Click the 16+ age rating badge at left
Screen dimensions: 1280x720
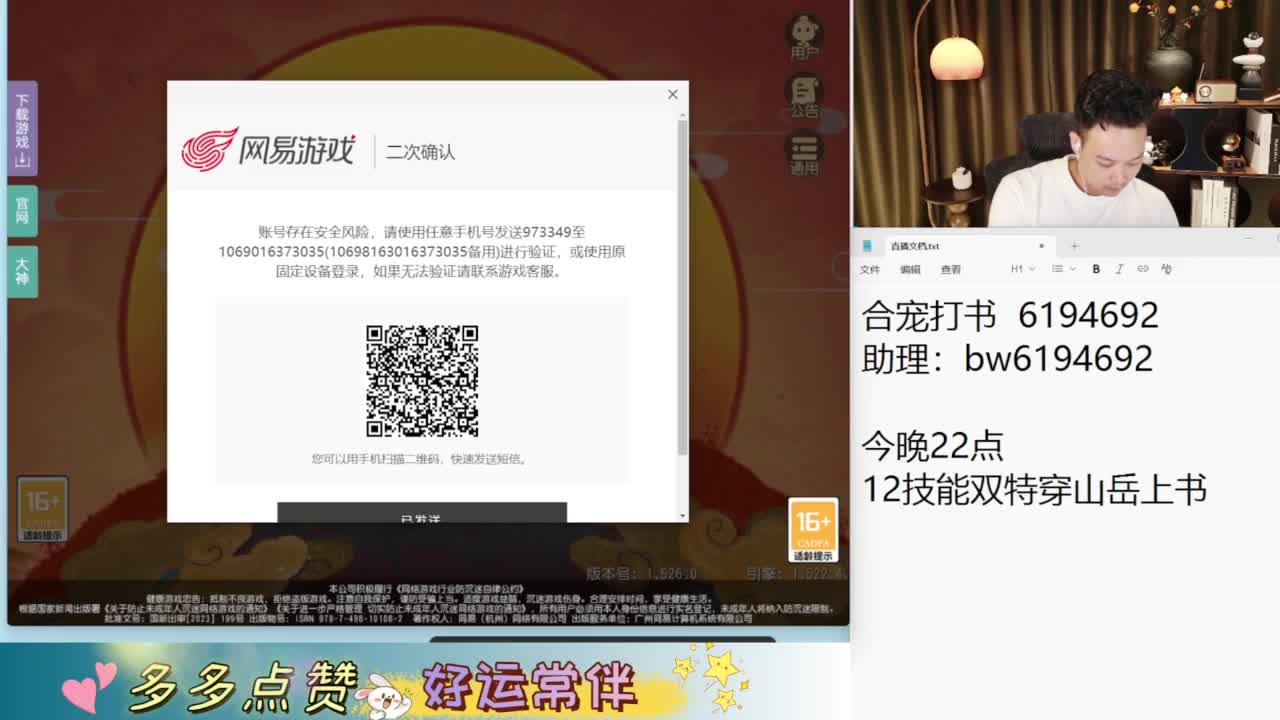[x=41, y=509]
